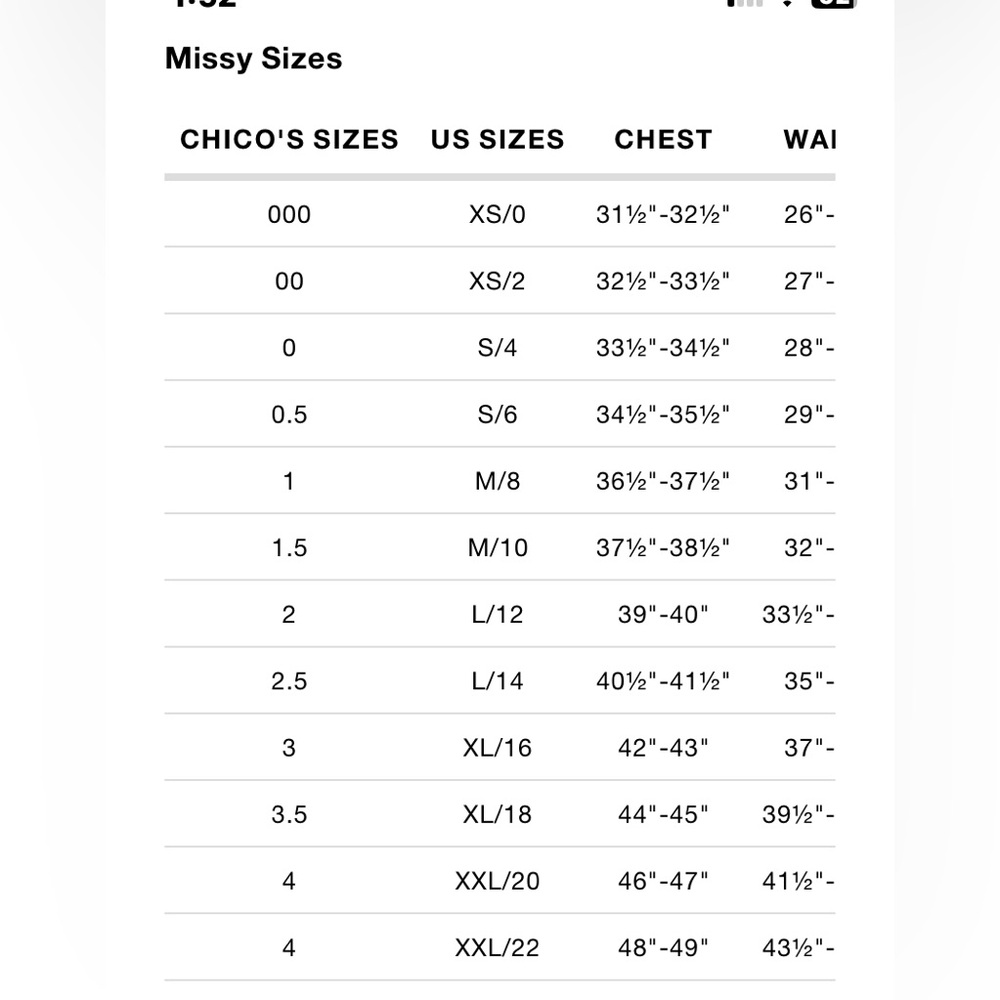Click Chico's size 000 cell
1000x1000 pixels.
click(x=289, y=214)
